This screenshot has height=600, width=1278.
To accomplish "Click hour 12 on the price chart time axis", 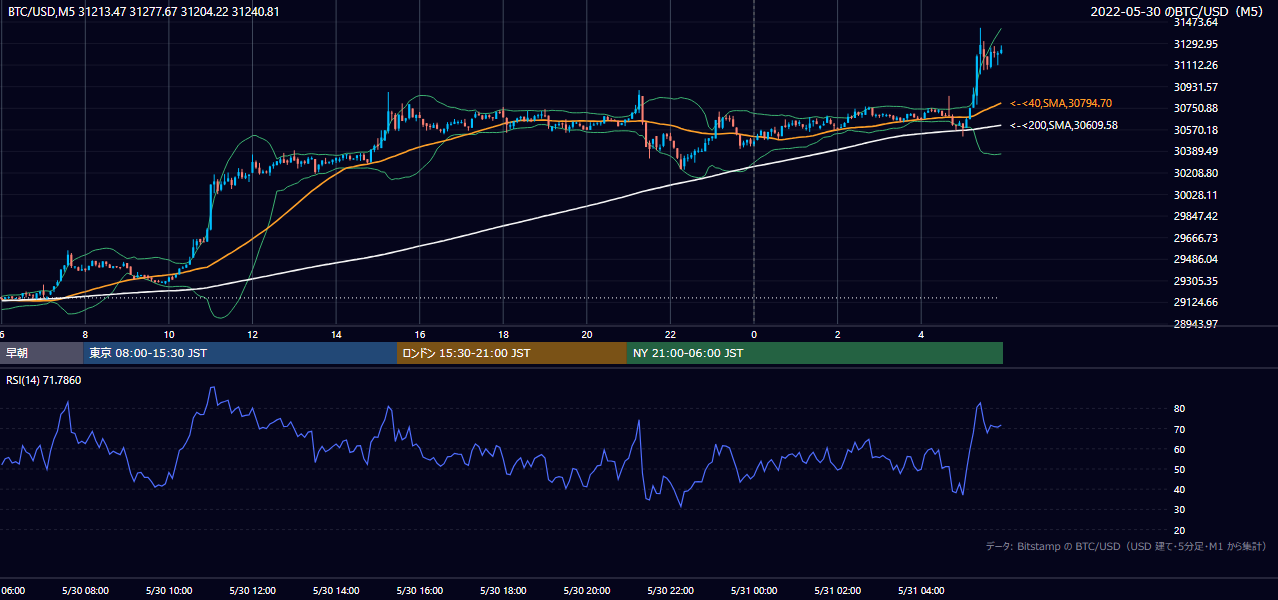I will point(252,335).
